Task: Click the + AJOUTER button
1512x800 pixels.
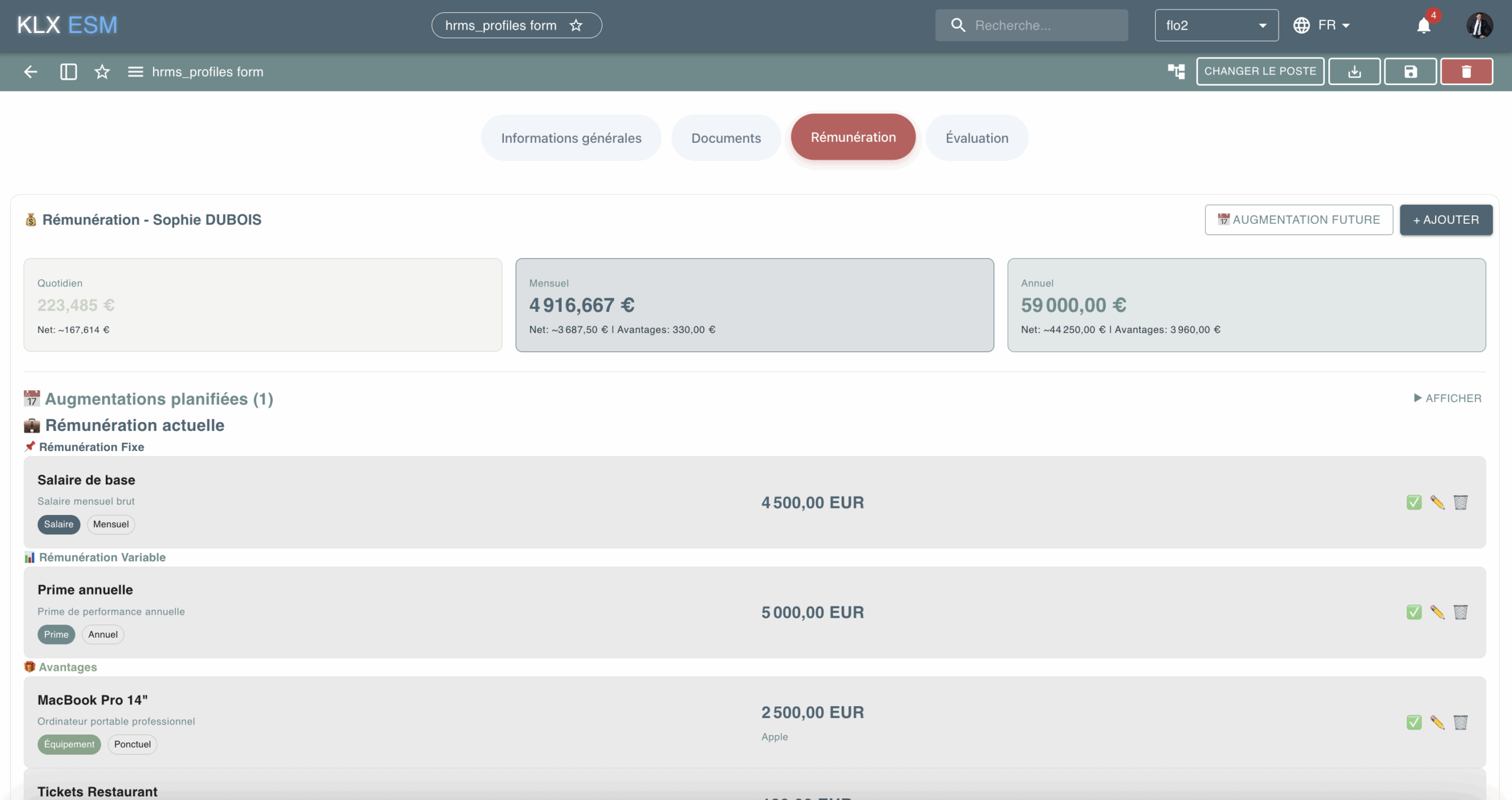Action: [x=1446, y=220]
